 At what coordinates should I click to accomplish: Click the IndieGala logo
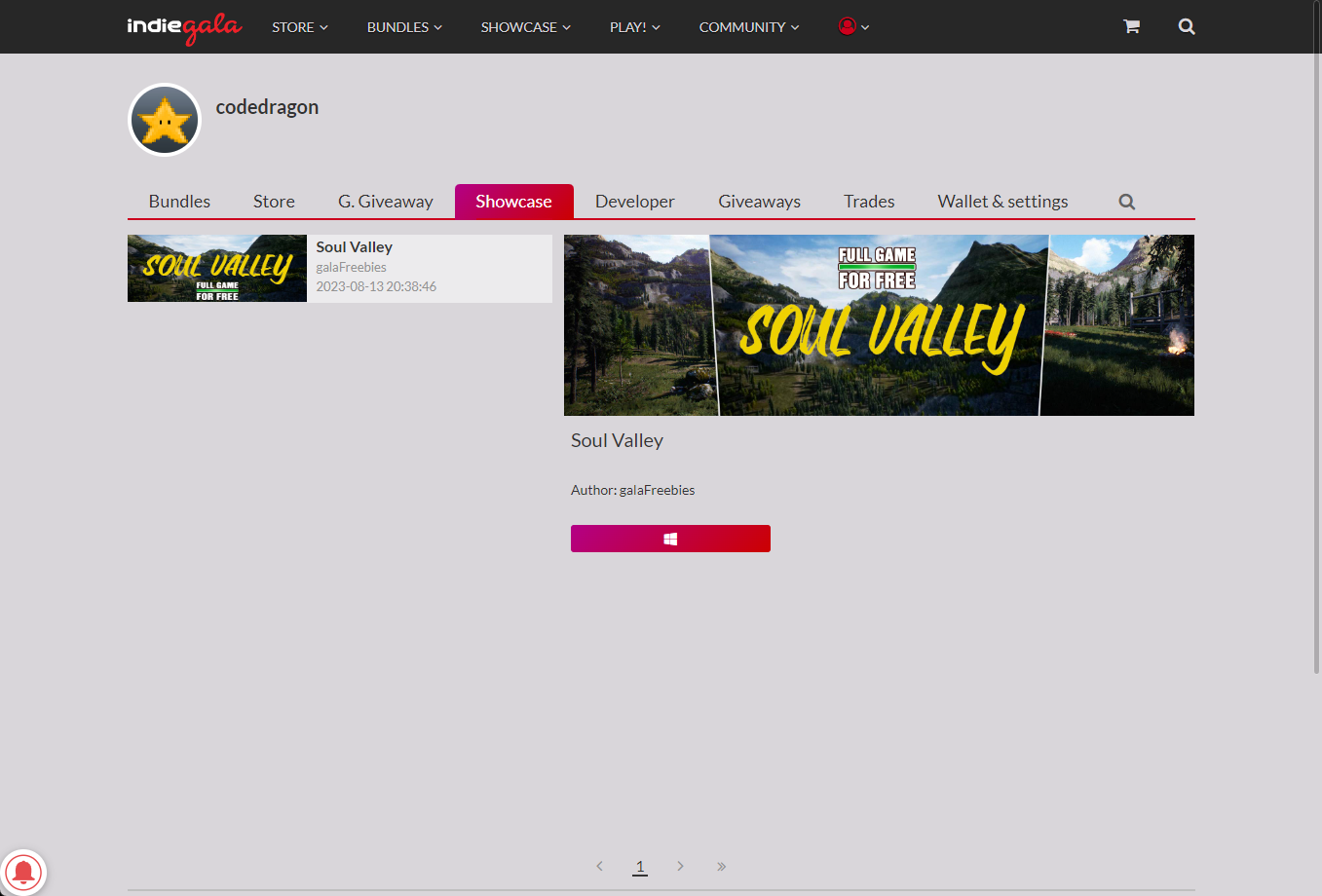tap(184, 27)
